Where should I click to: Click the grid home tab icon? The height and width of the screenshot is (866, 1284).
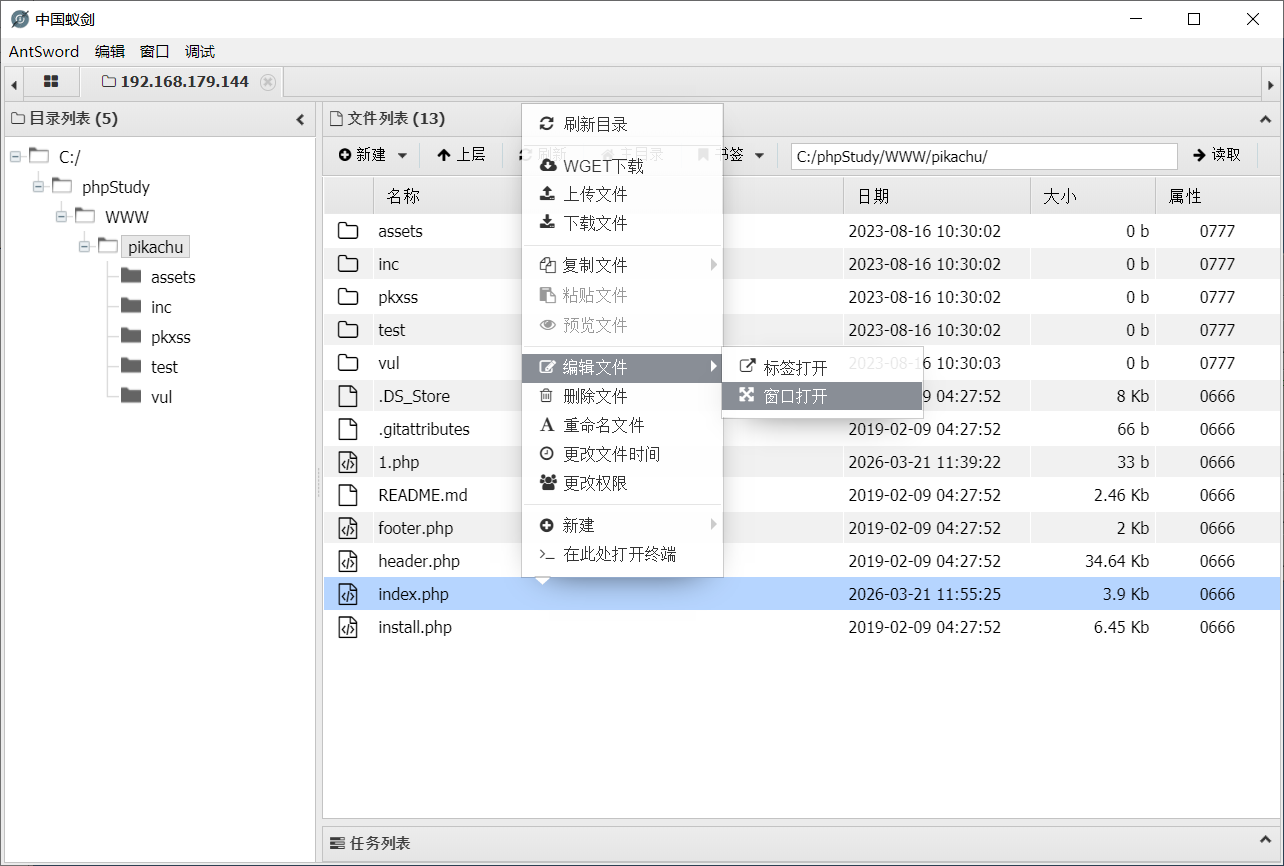pos(51,82)
